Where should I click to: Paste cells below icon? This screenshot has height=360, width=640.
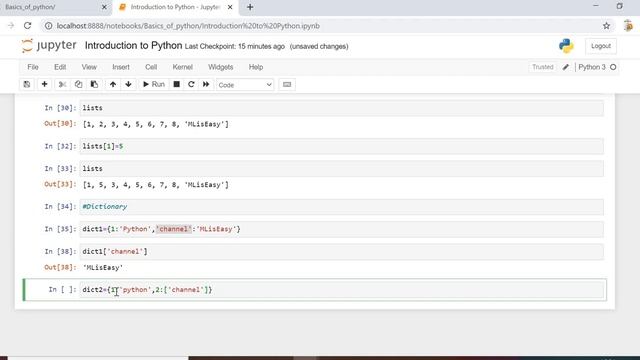pos(94,84)
